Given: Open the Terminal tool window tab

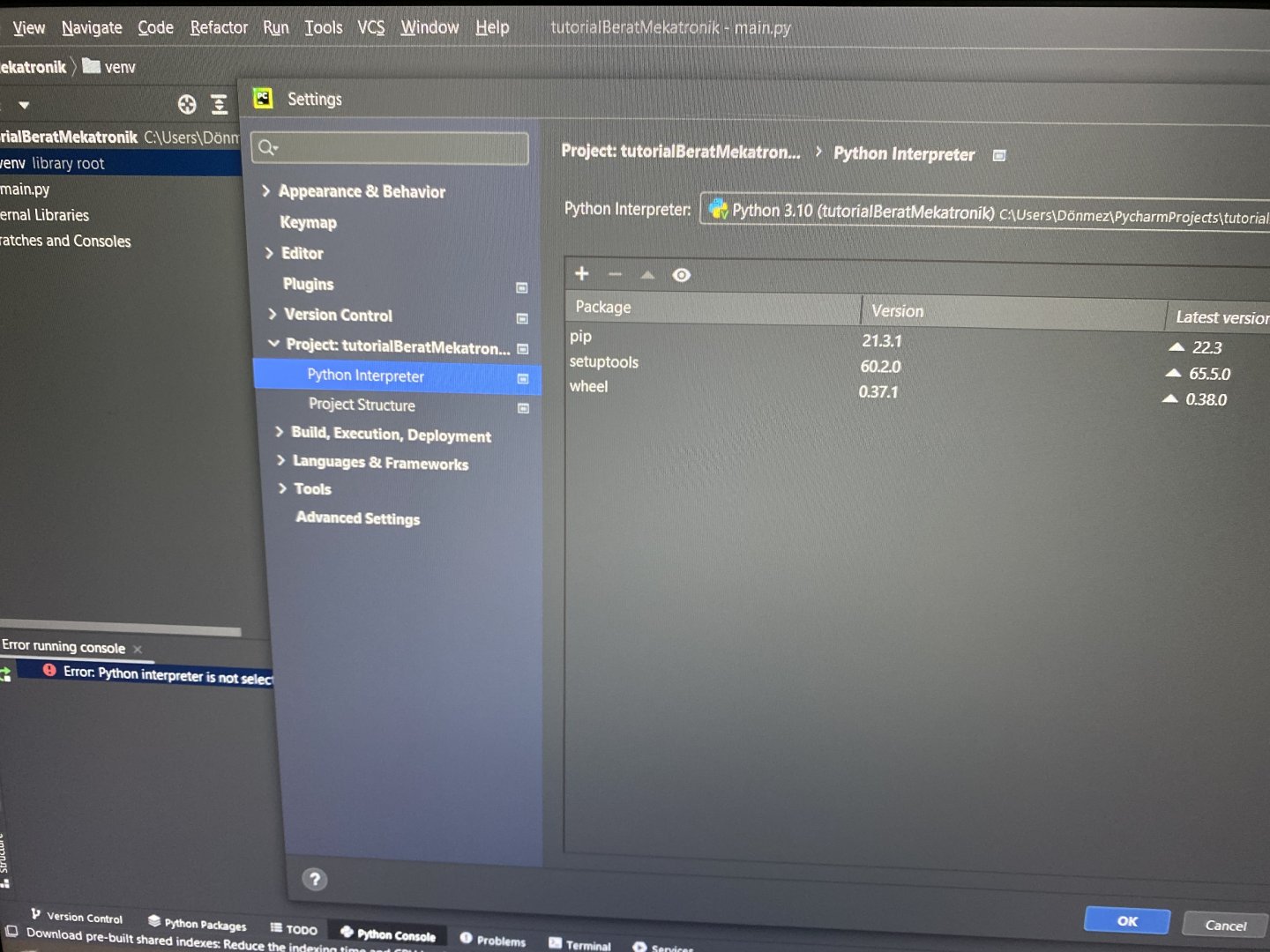Looking at the screenshot, I should (579, 944).
